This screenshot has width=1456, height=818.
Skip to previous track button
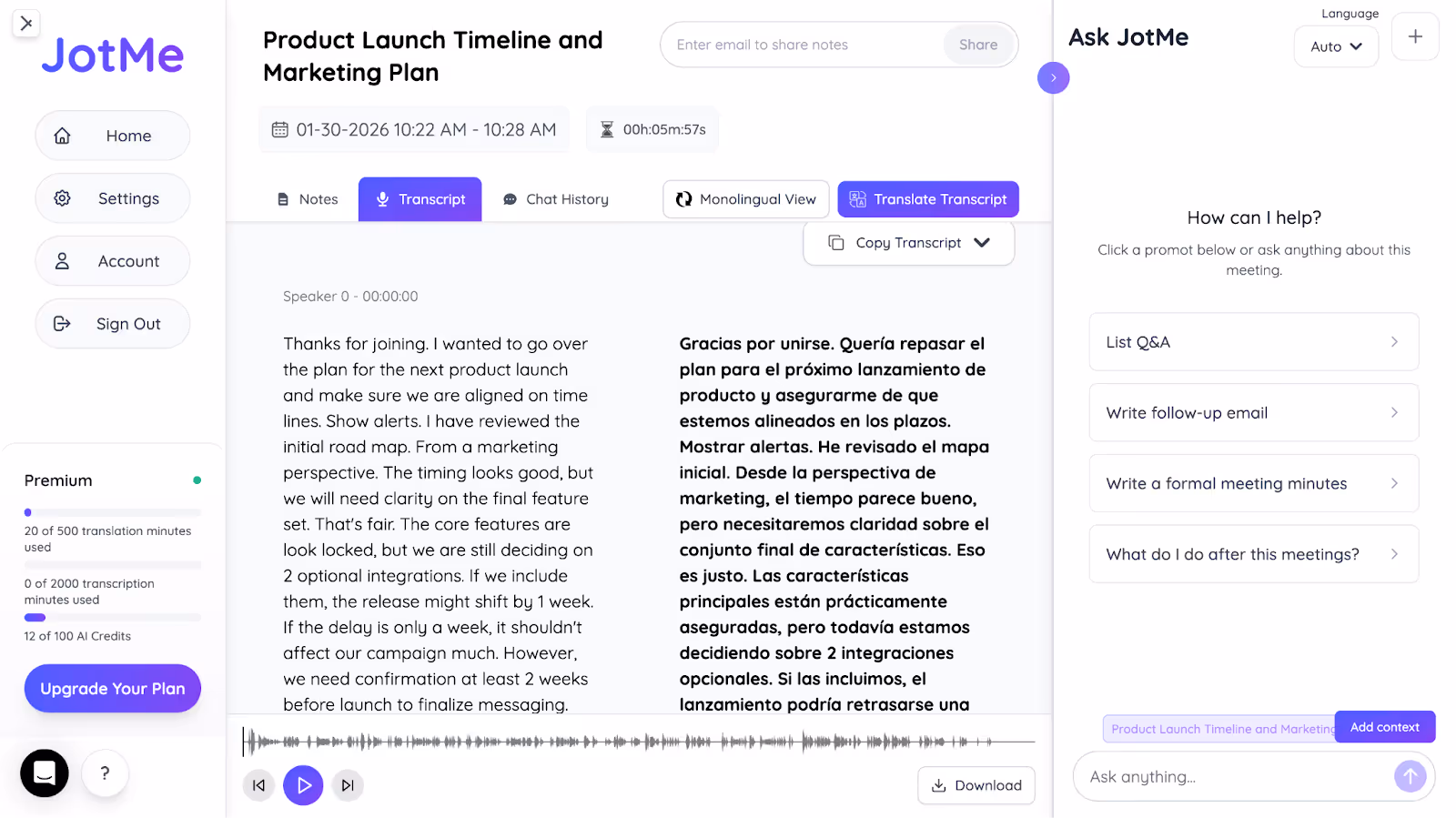(x=258, y=785)
